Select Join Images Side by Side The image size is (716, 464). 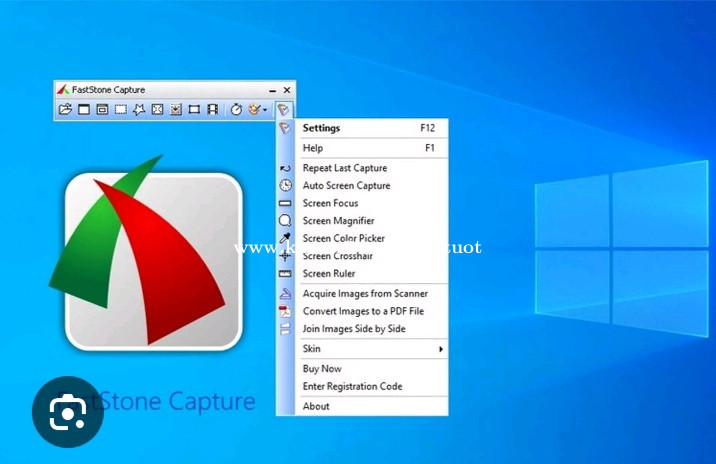pos(363,329)
